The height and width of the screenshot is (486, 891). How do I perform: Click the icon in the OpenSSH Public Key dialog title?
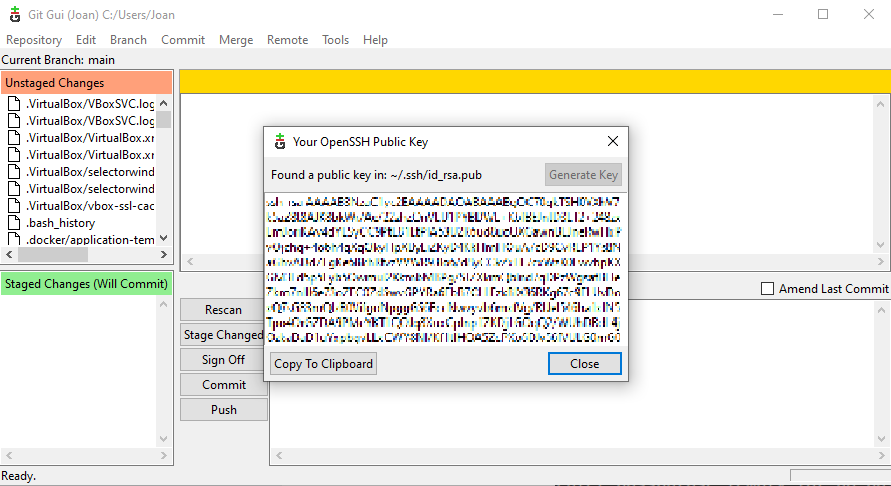(x=280, y=142)
